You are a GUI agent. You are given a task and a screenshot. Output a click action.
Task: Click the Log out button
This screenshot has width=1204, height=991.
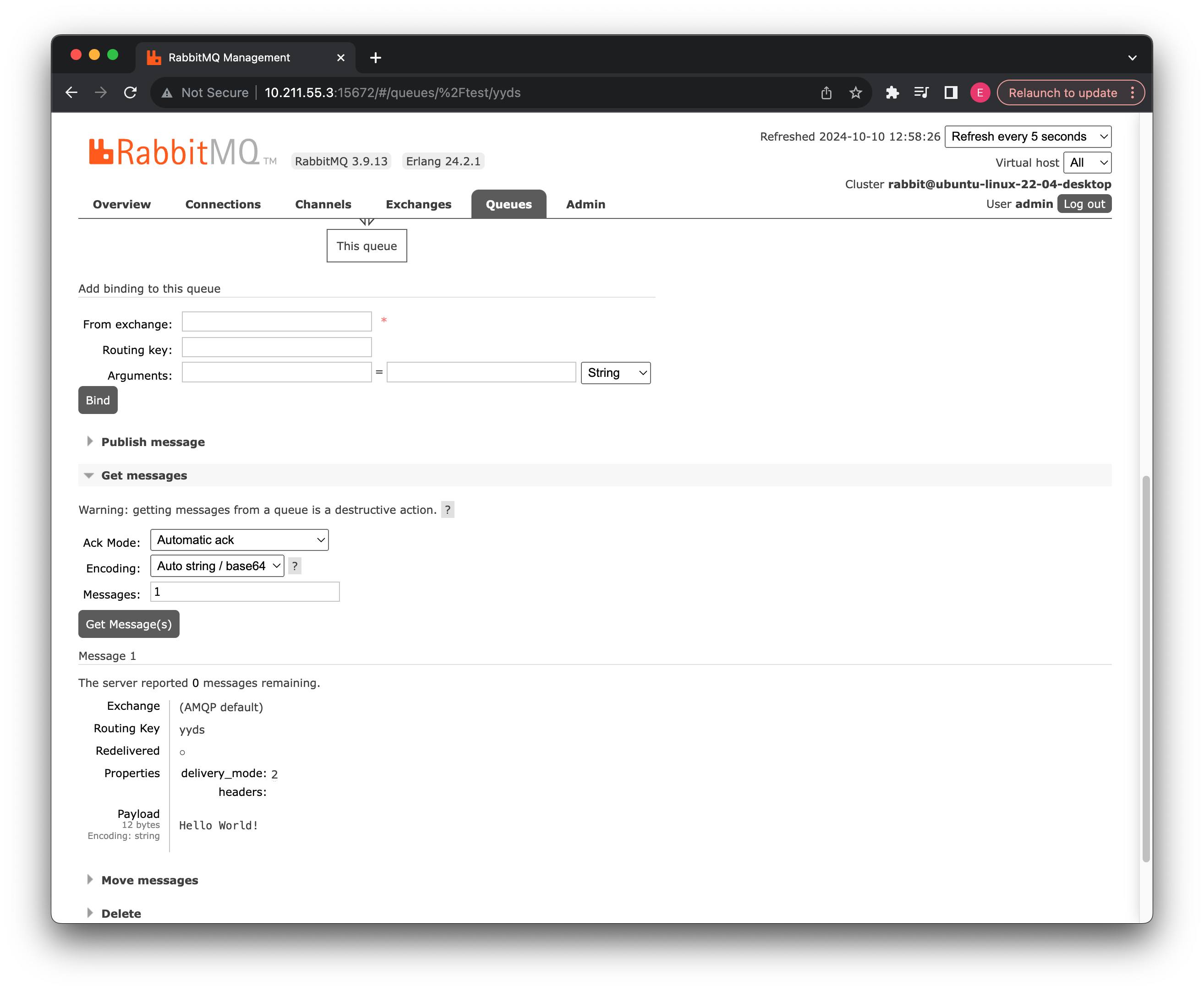(x=1084, y=204)
